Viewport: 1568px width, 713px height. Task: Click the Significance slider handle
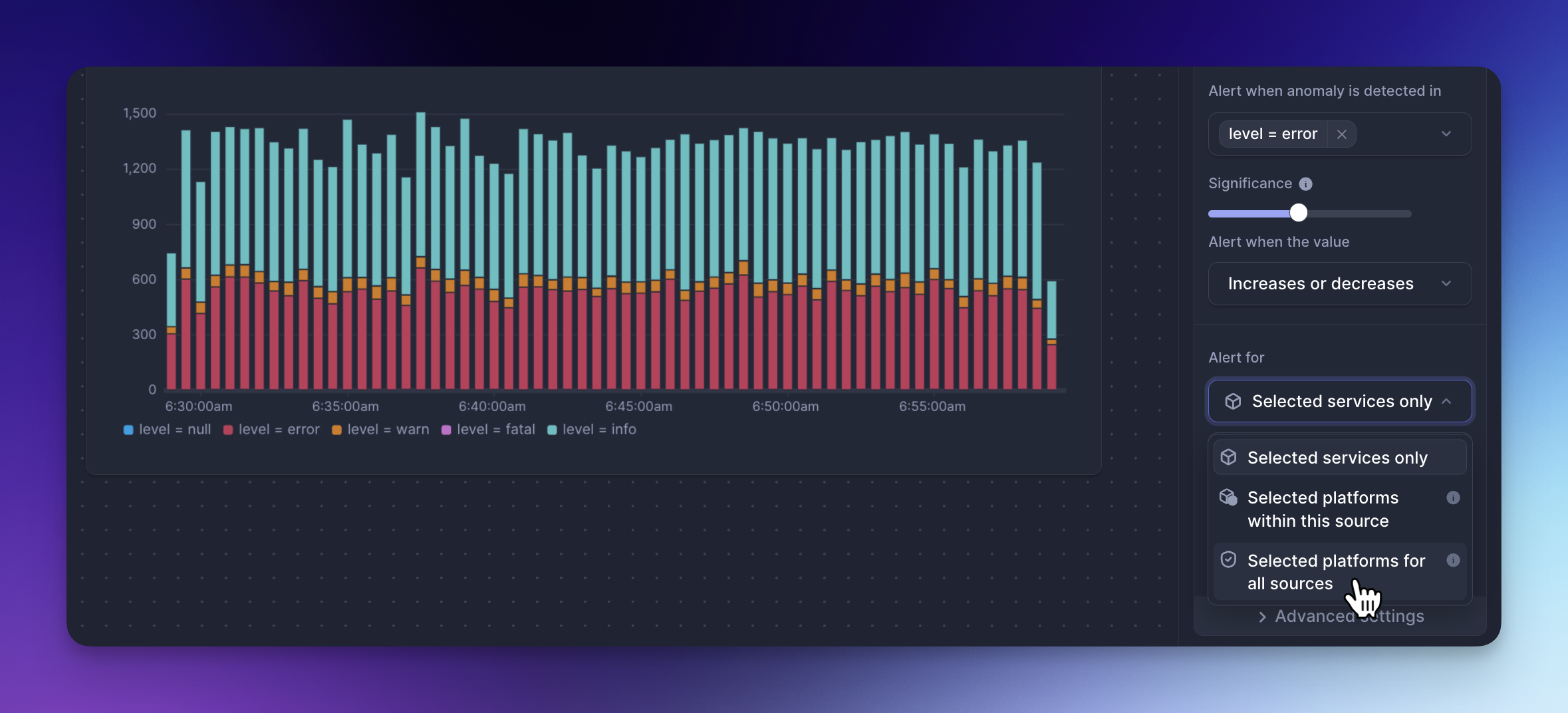point(1298,213)
